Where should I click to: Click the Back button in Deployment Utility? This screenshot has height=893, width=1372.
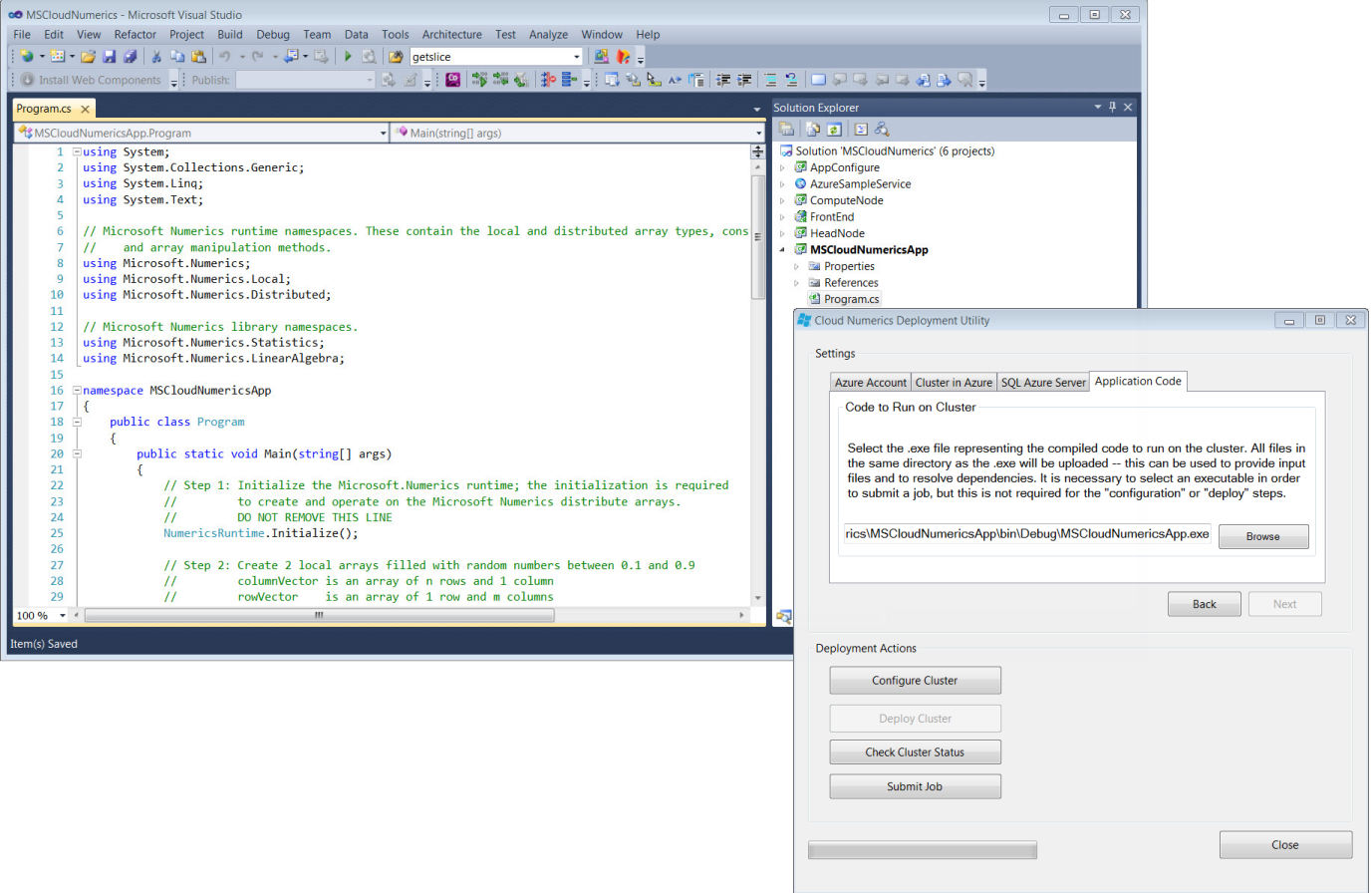[1204, 604]
